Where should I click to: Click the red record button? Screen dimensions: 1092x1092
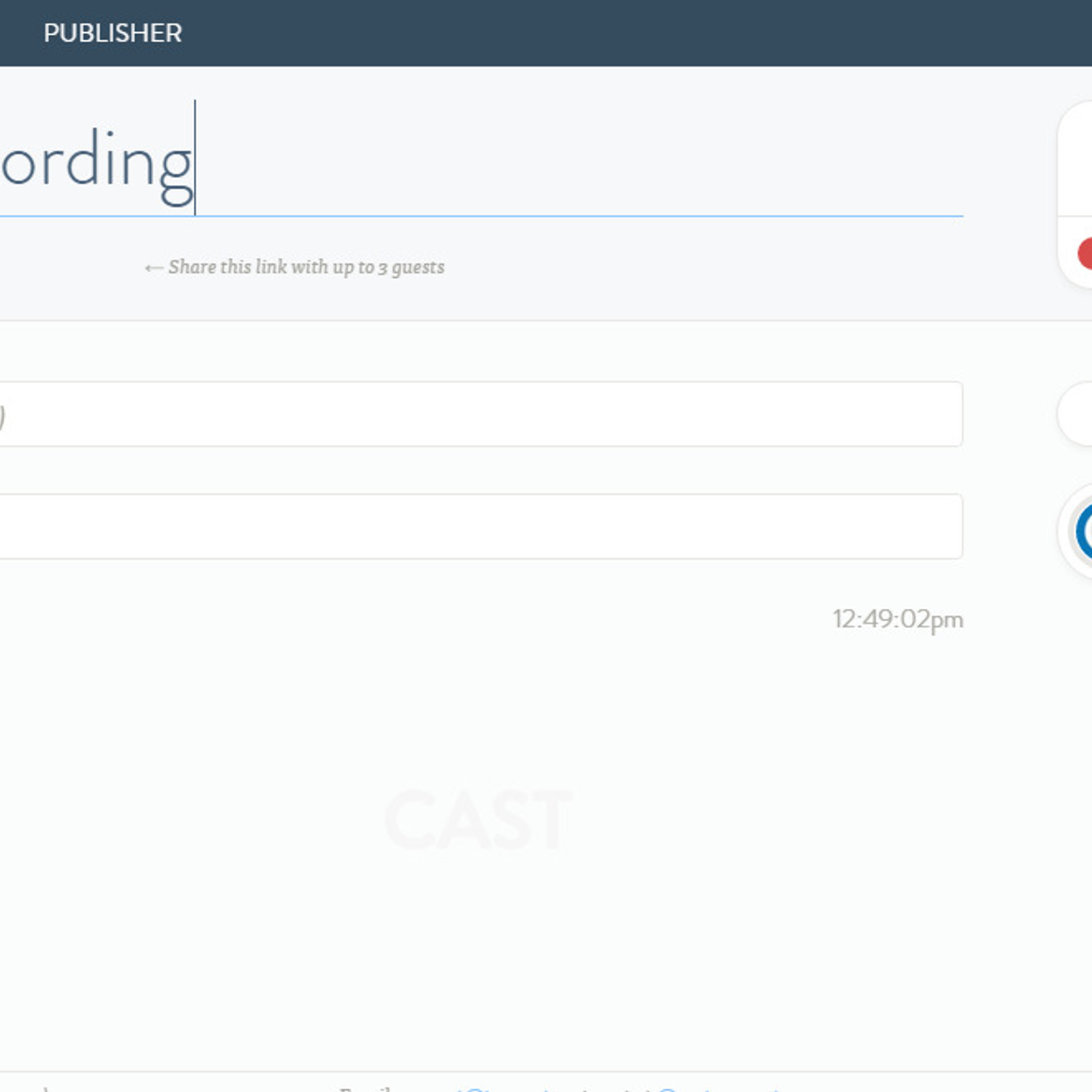[1084, 253]
